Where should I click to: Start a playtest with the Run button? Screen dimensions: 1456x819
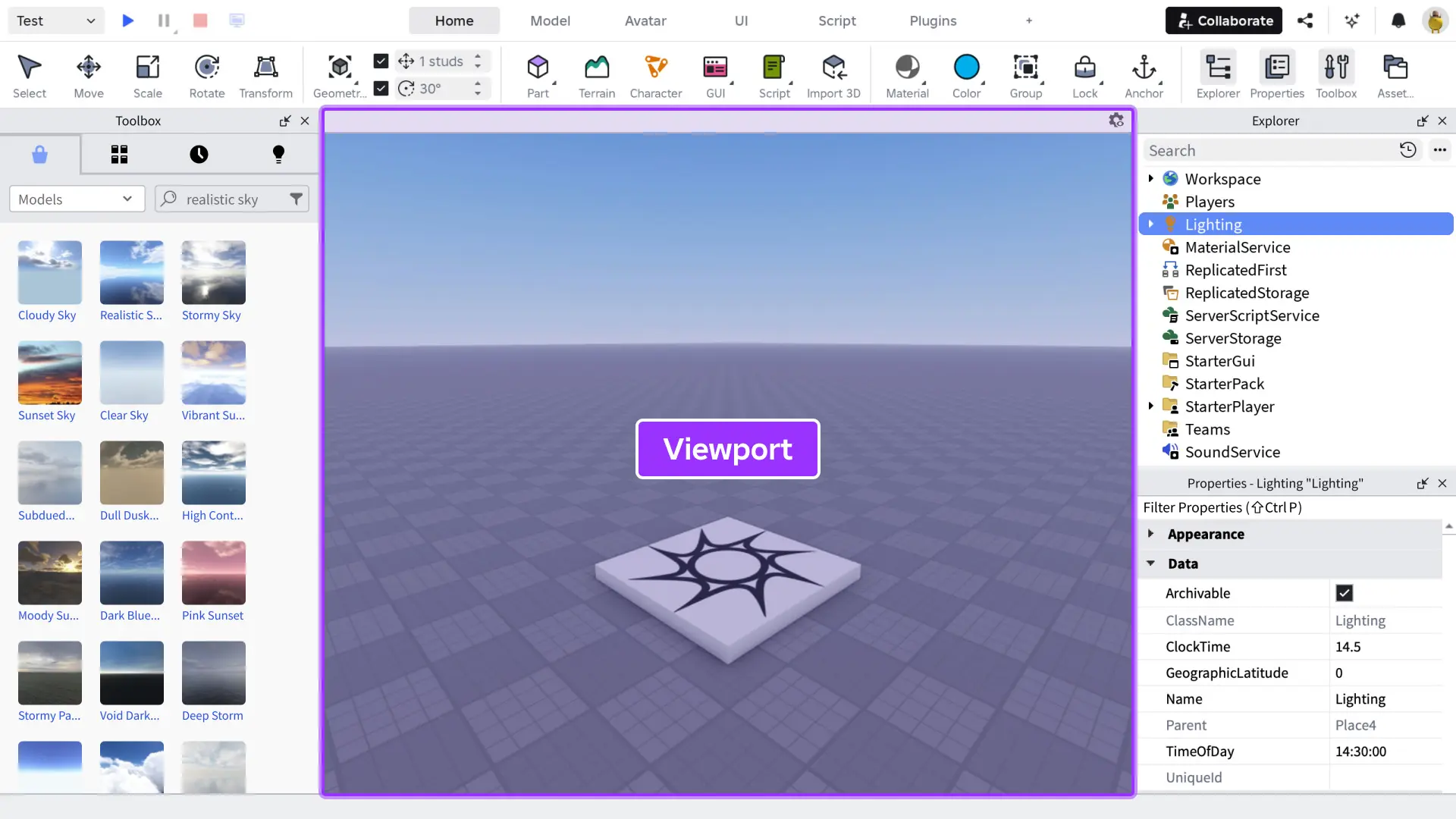click(127, 20)
